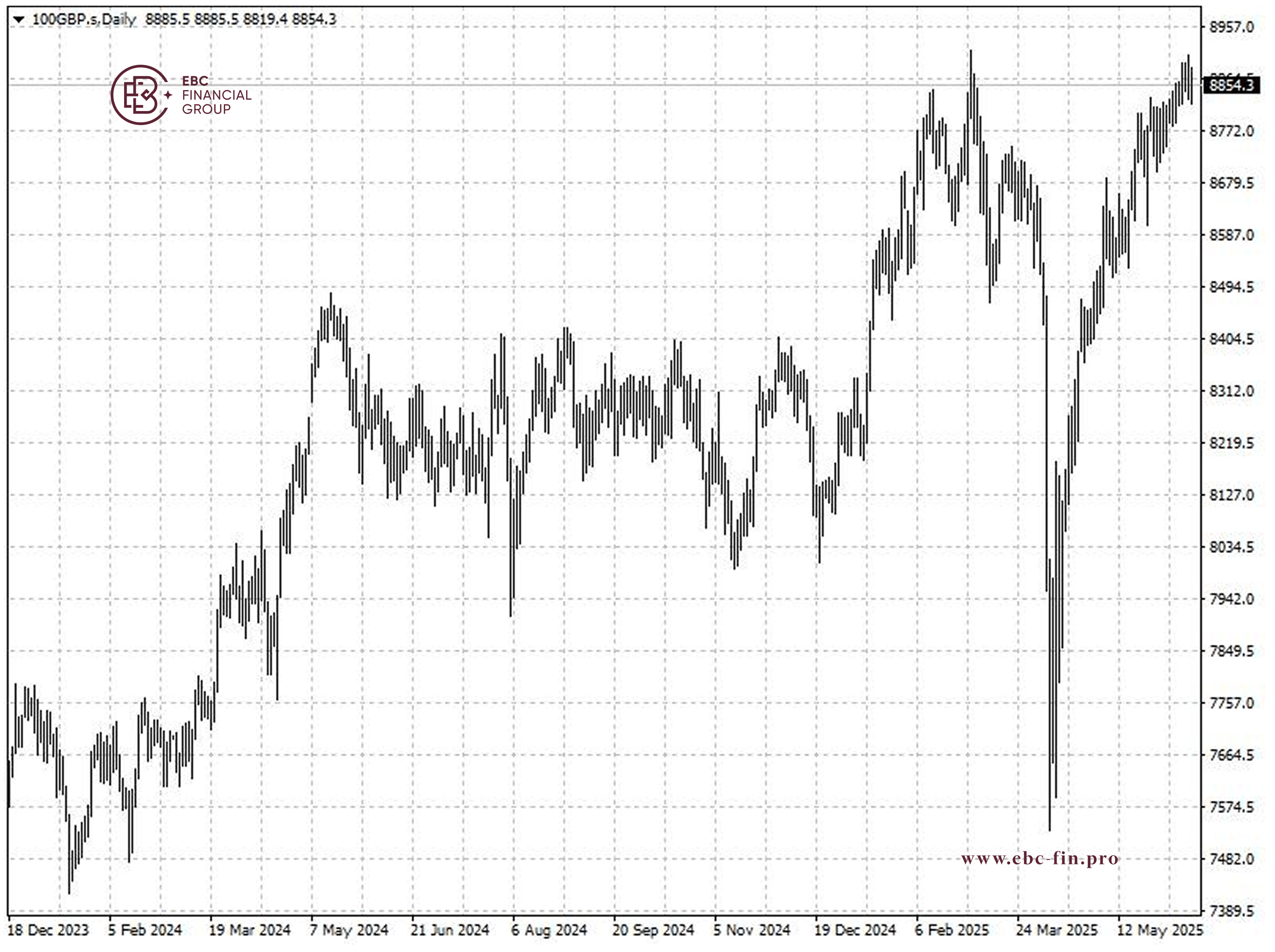Click the 8034.5 price axis label
The image size is (1275, 952).
[1232, 547]
